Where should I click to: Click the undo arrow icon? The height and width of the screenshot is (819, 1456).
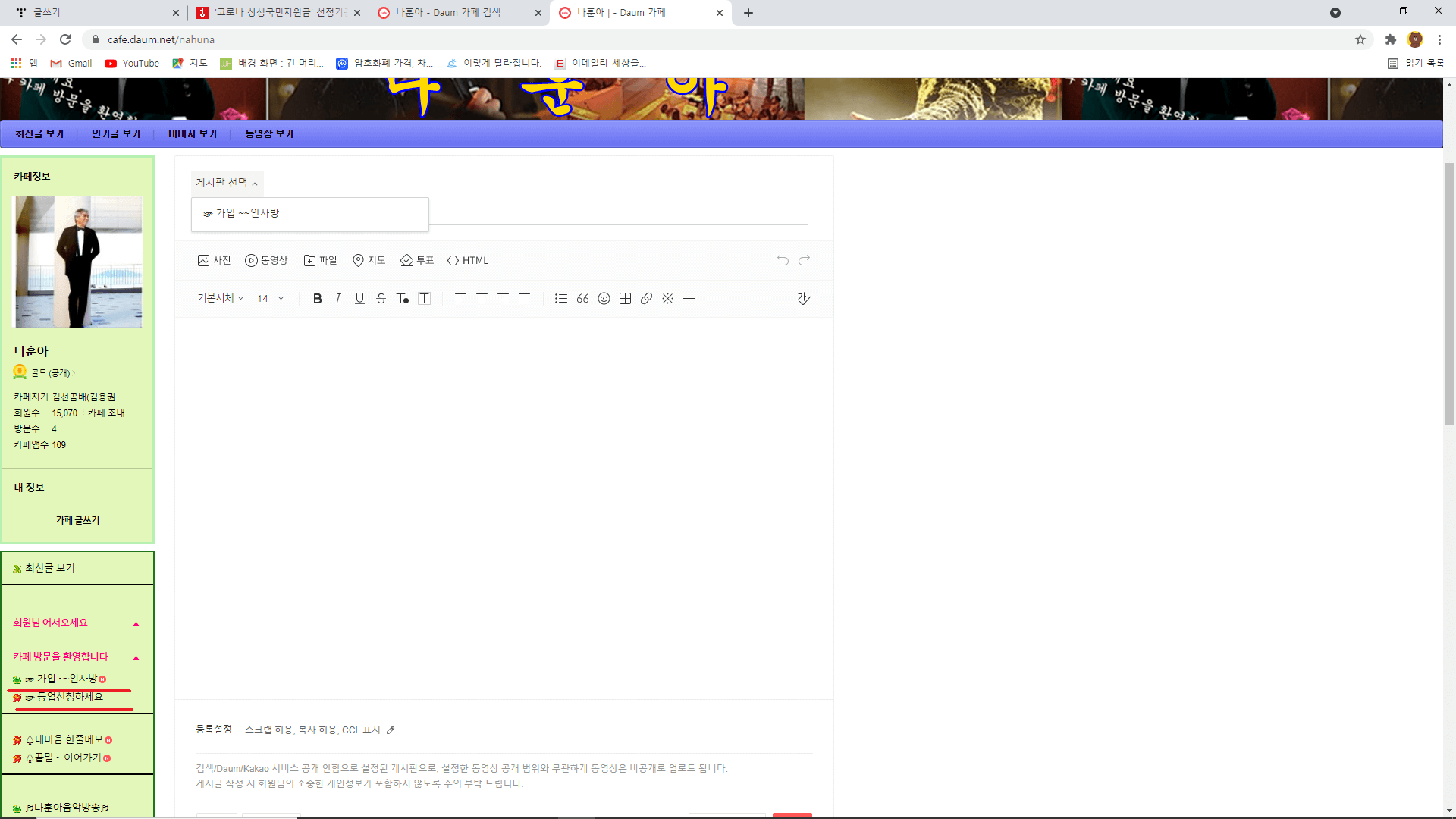click(x=783, y=260)
